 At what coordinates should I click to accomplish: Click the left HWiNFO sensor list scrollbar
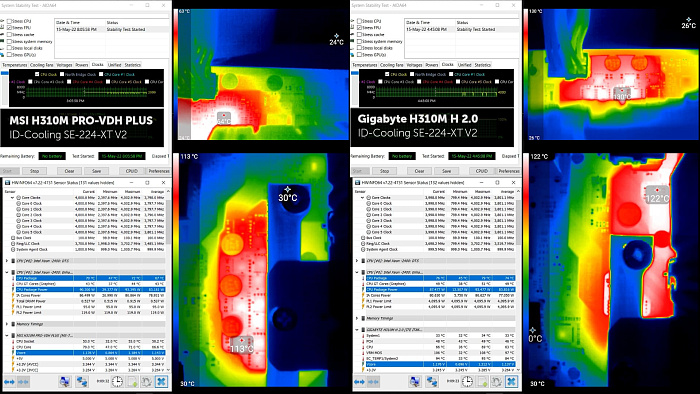(168, 281)
